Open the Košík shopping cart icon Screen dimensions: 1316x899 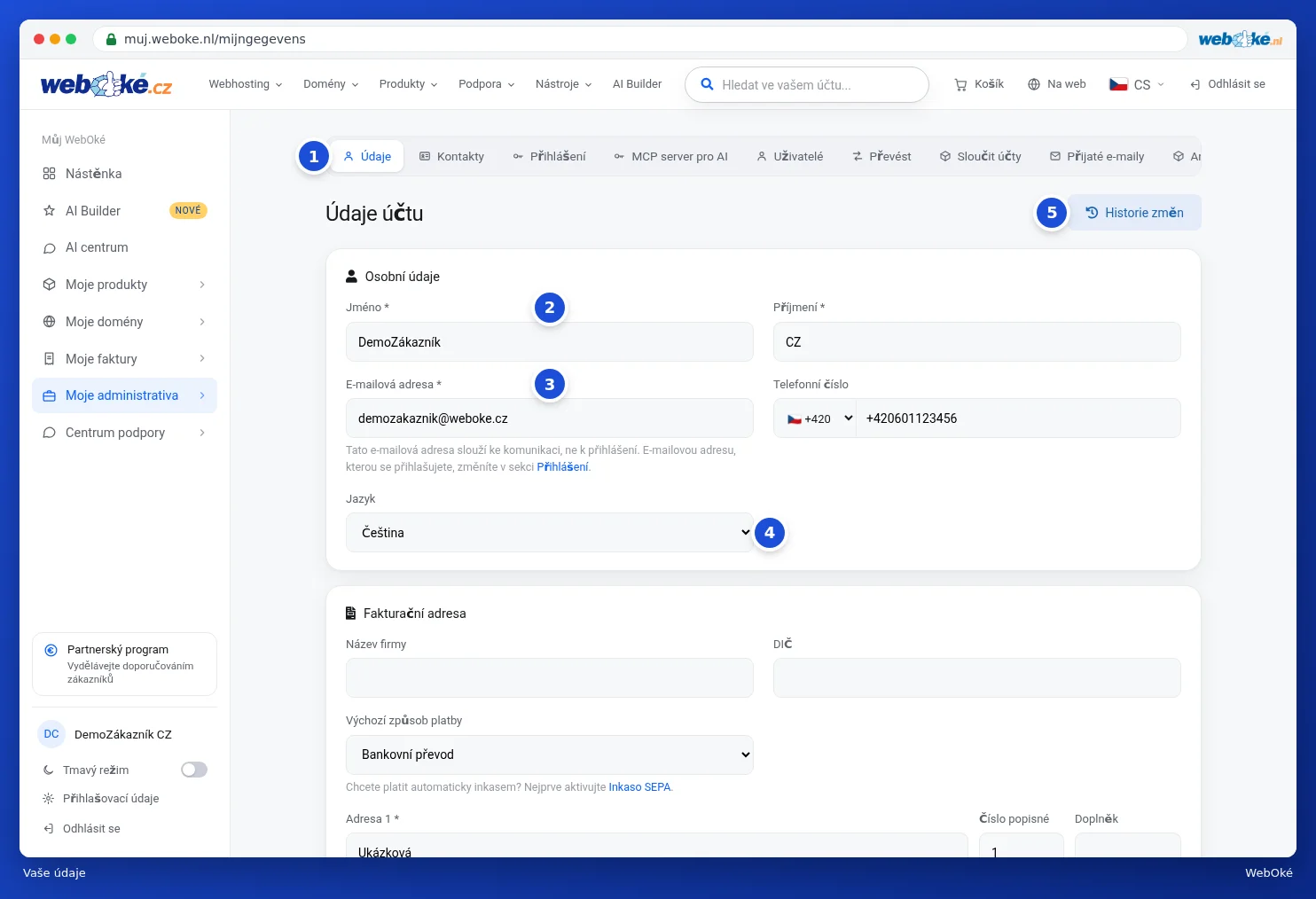coord(960,84)
